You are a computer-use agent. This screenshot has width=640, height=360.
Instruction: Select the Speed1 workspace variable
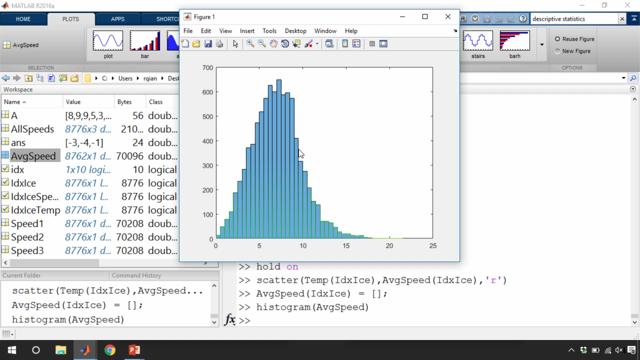coord(27,223)
